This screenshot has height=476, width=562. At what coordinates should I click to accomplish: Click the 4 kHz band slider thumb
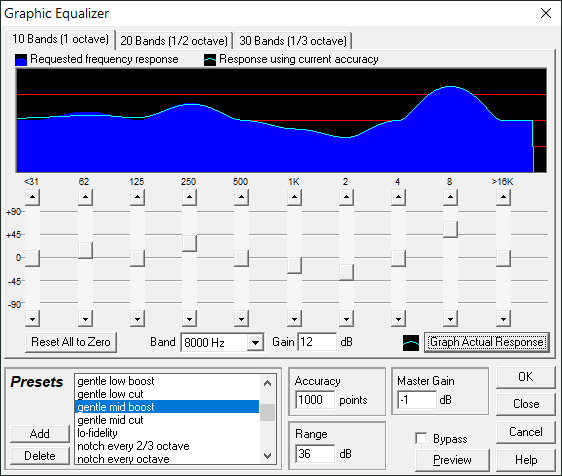(399, 258)
